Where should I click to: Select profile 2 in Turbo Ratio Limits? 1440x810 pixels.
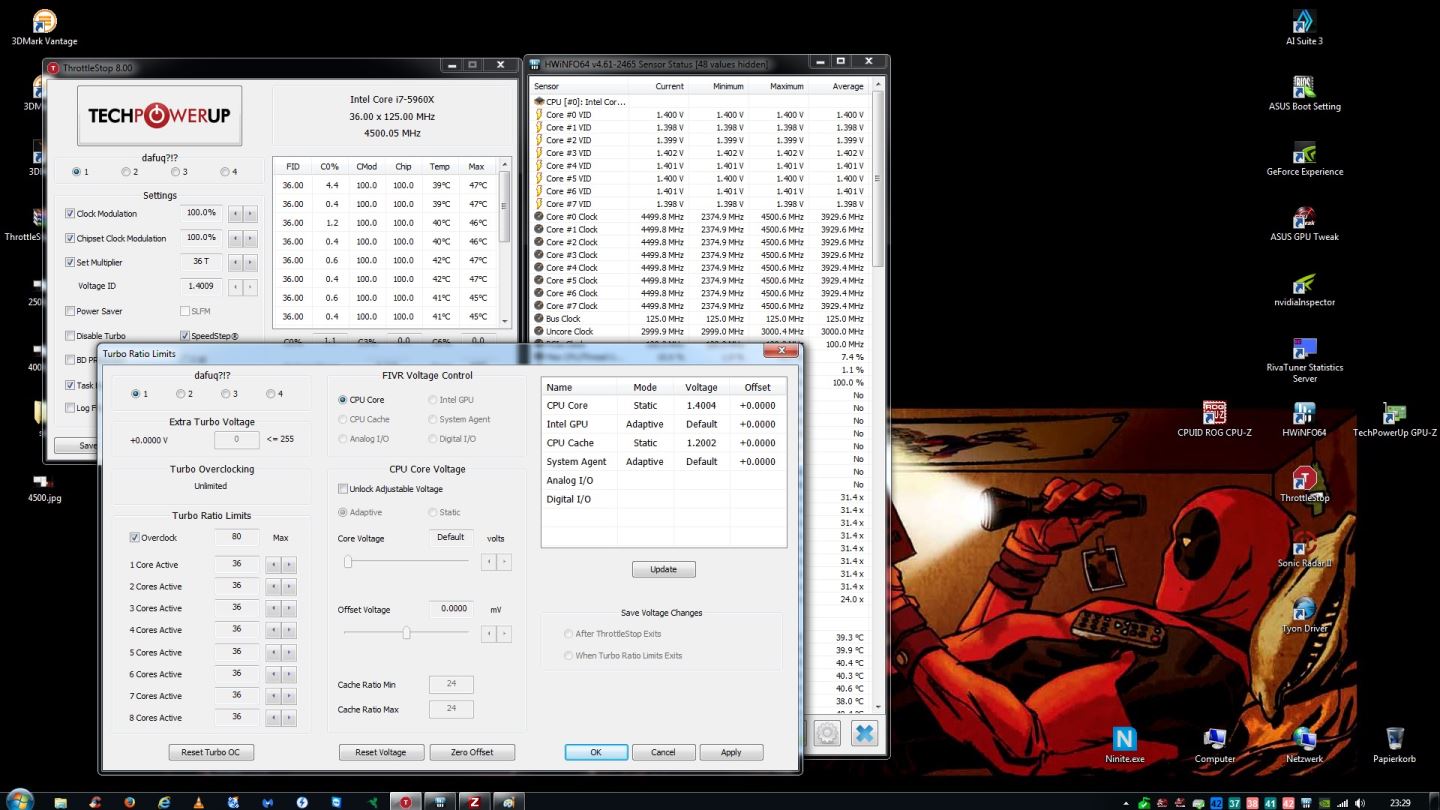pyautogui.click(x=180, y=394)
